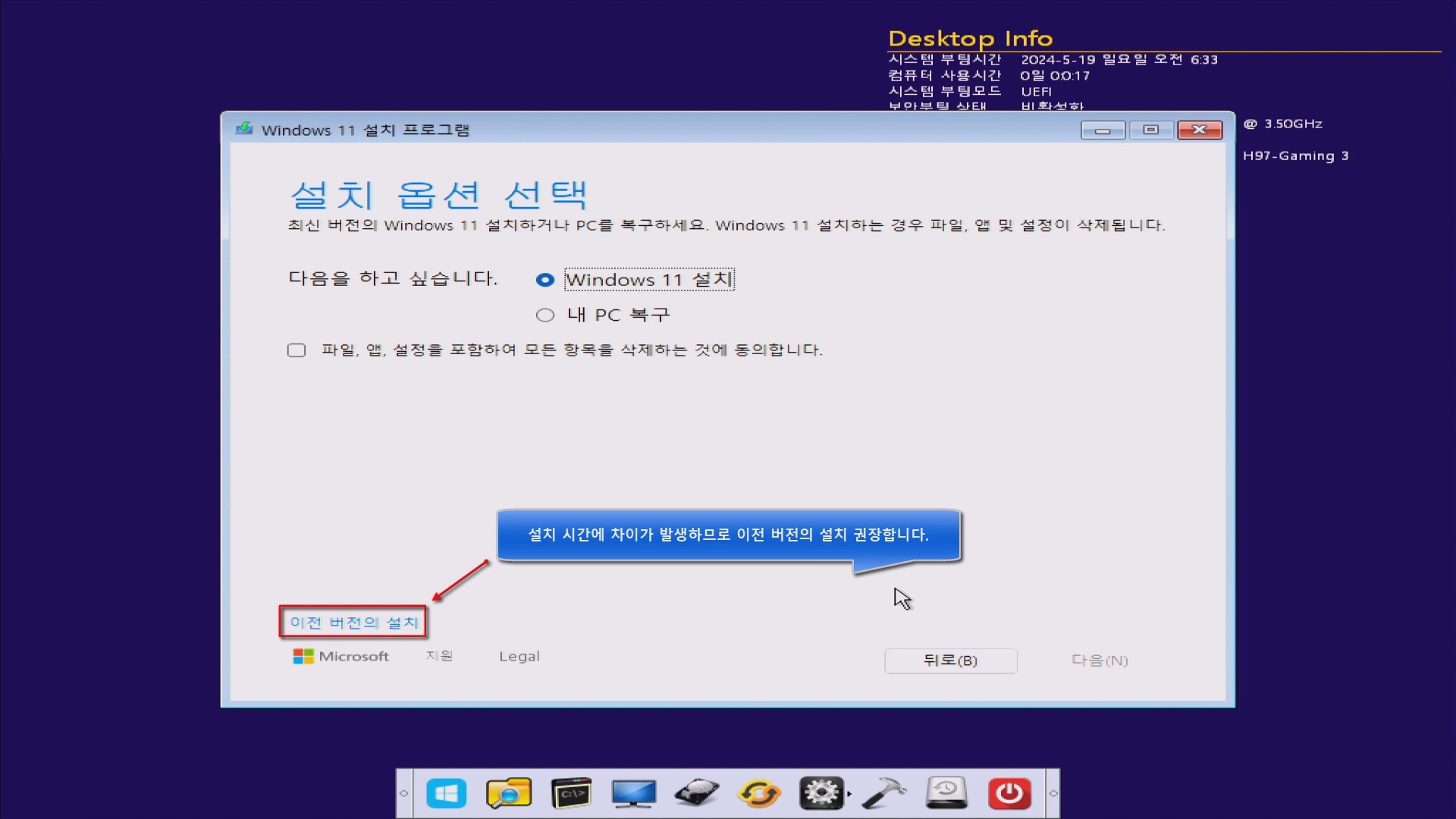Click the Windows logo dock icon

pyautogui.click(x=446, y=793)
